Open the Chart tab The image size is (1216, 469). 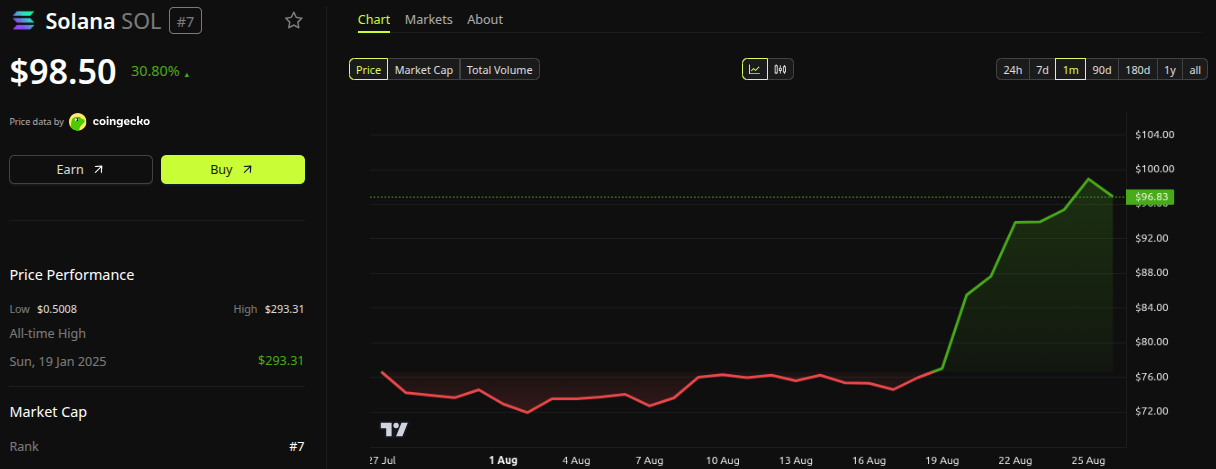point(374,19)
